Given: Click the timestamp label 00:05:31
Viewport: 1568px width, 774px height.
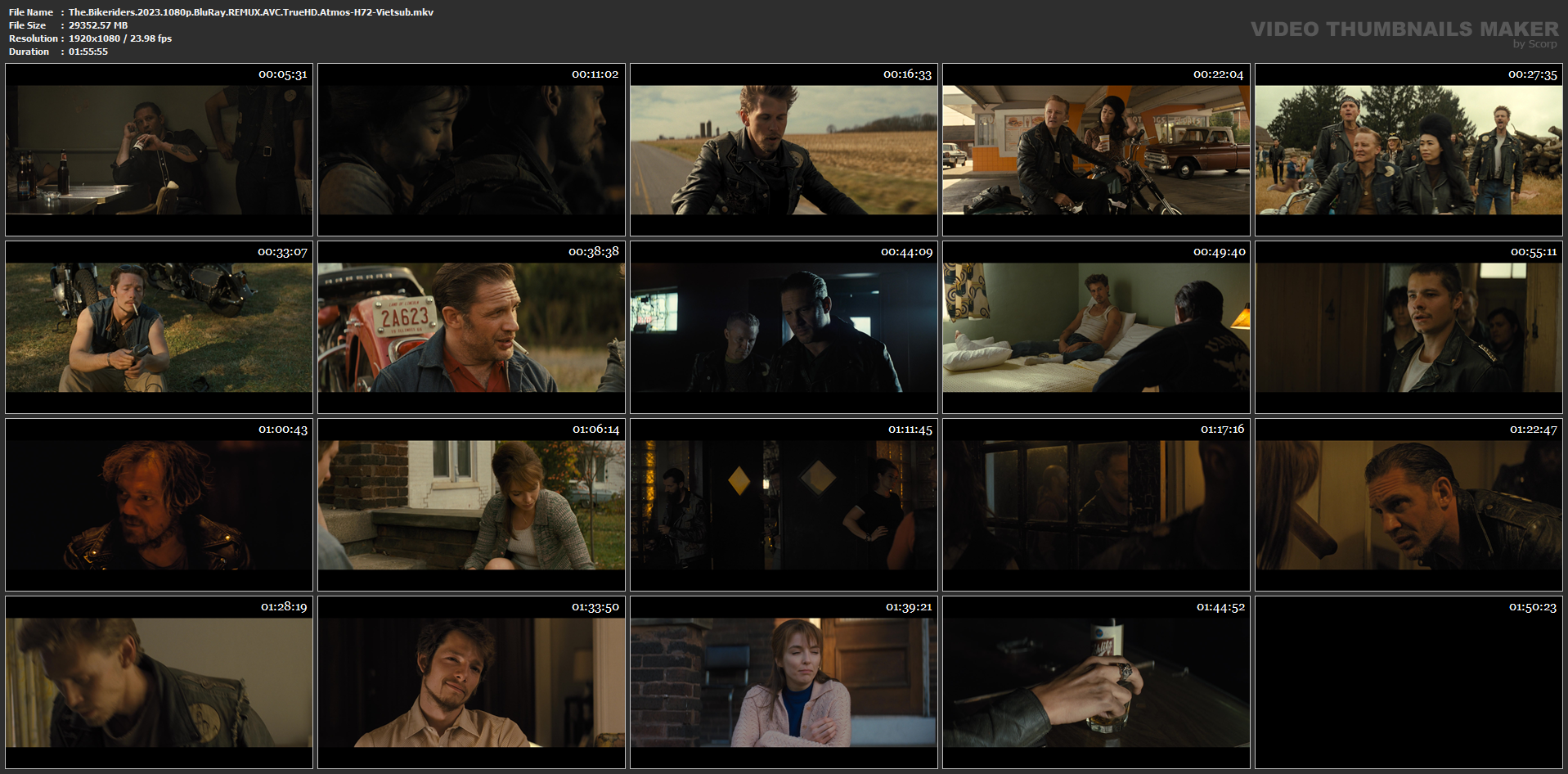Looking at the screenshot, I should coord(283,74).
